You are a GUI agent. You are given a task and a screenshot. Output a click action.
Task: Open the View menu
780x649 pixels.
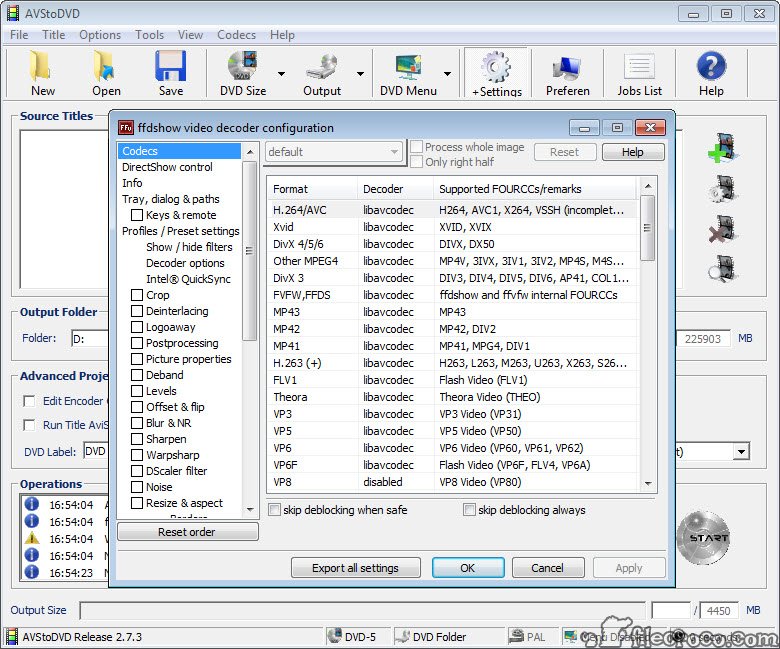pyautogui.click(x=190, y=35)
